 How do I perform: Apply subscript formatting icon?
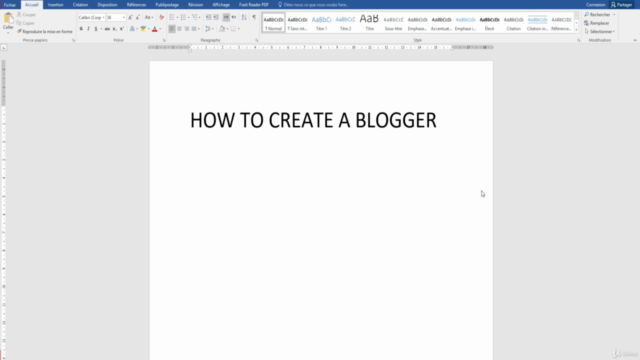click(114, 29)
